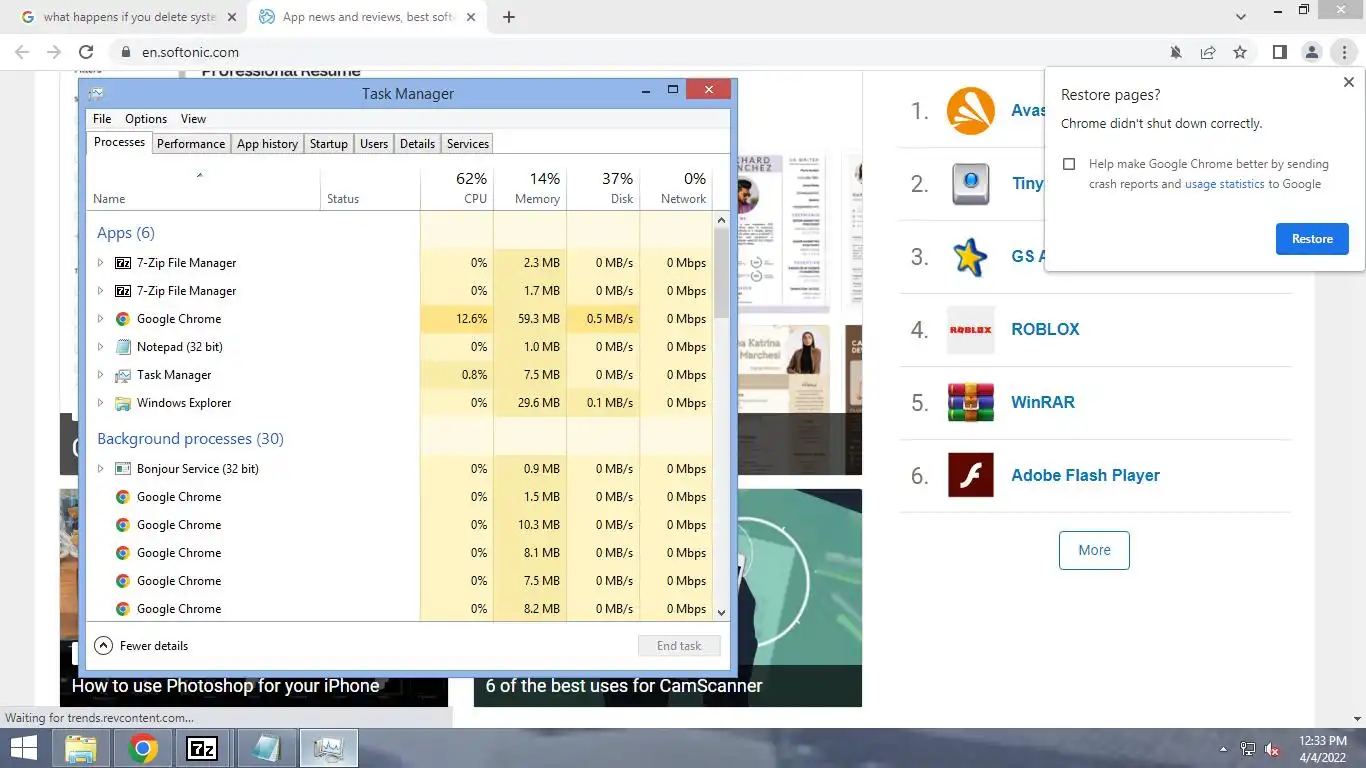
Task: Switch to the 'what happens if you delete' tab
Action: tap(129, 17)
